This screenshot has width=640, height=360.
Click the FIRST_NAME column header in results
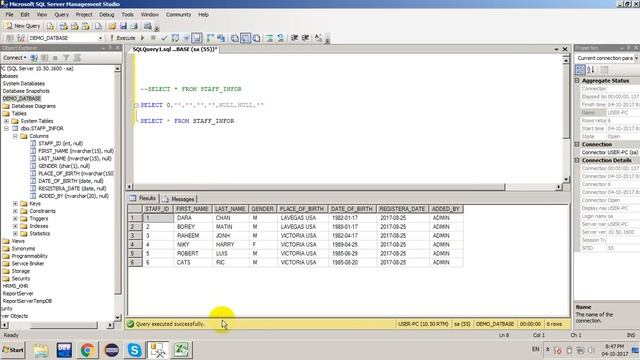click(192, 209)
